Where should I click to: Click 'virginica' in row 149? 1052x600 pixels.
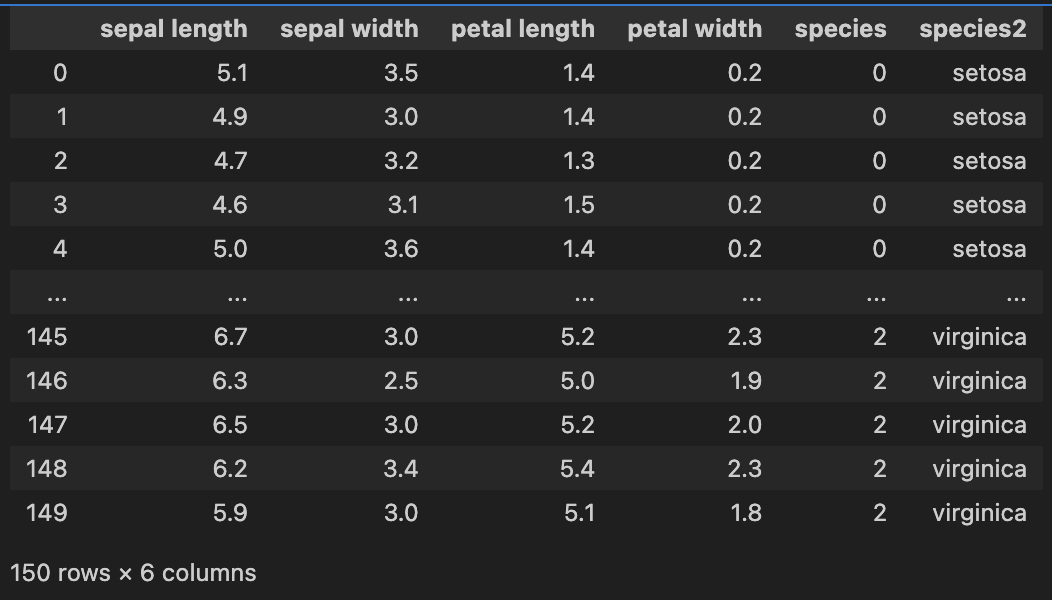coord(979,513)
